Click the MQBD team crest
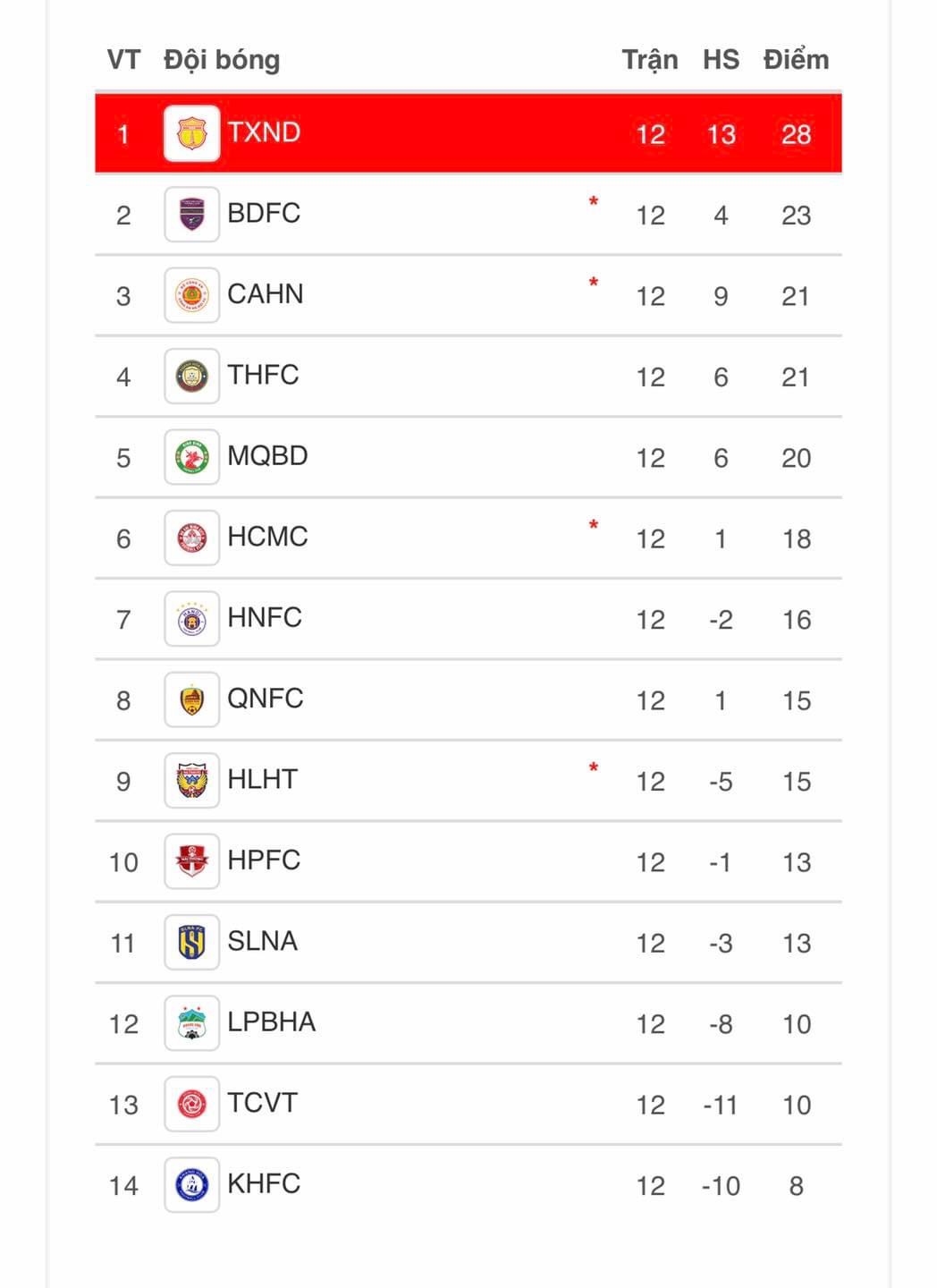Image resolution: width=937 pixels, height=1288 pixels. coord(191,457)
